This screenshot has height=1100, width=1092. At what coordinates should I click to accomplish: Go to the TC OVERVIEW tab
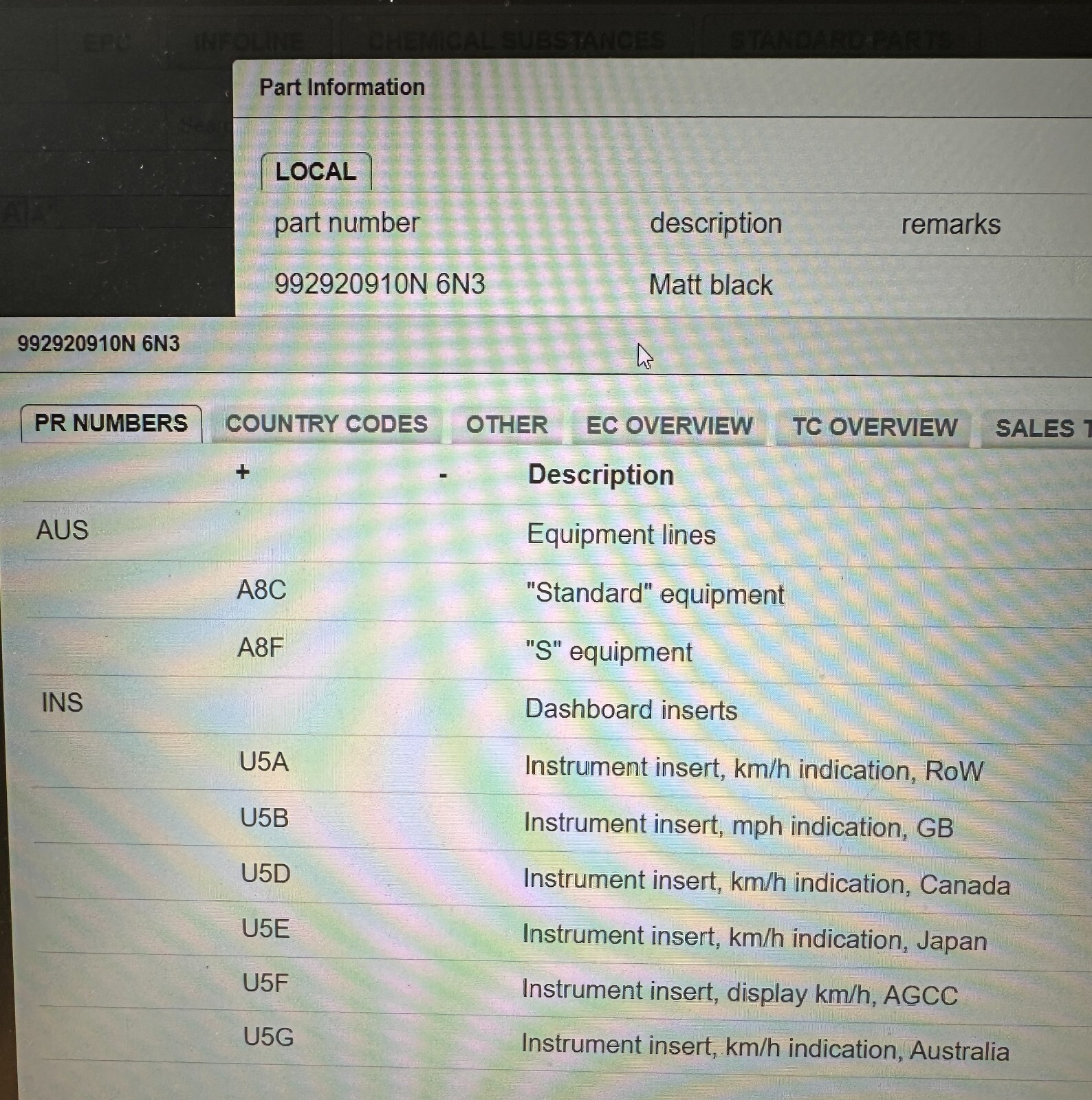coord(874,427)
